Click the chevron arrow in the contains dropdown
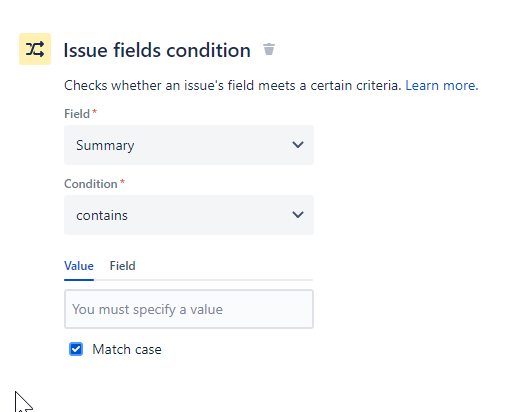The image size is (522, 412). pos(298,215)
